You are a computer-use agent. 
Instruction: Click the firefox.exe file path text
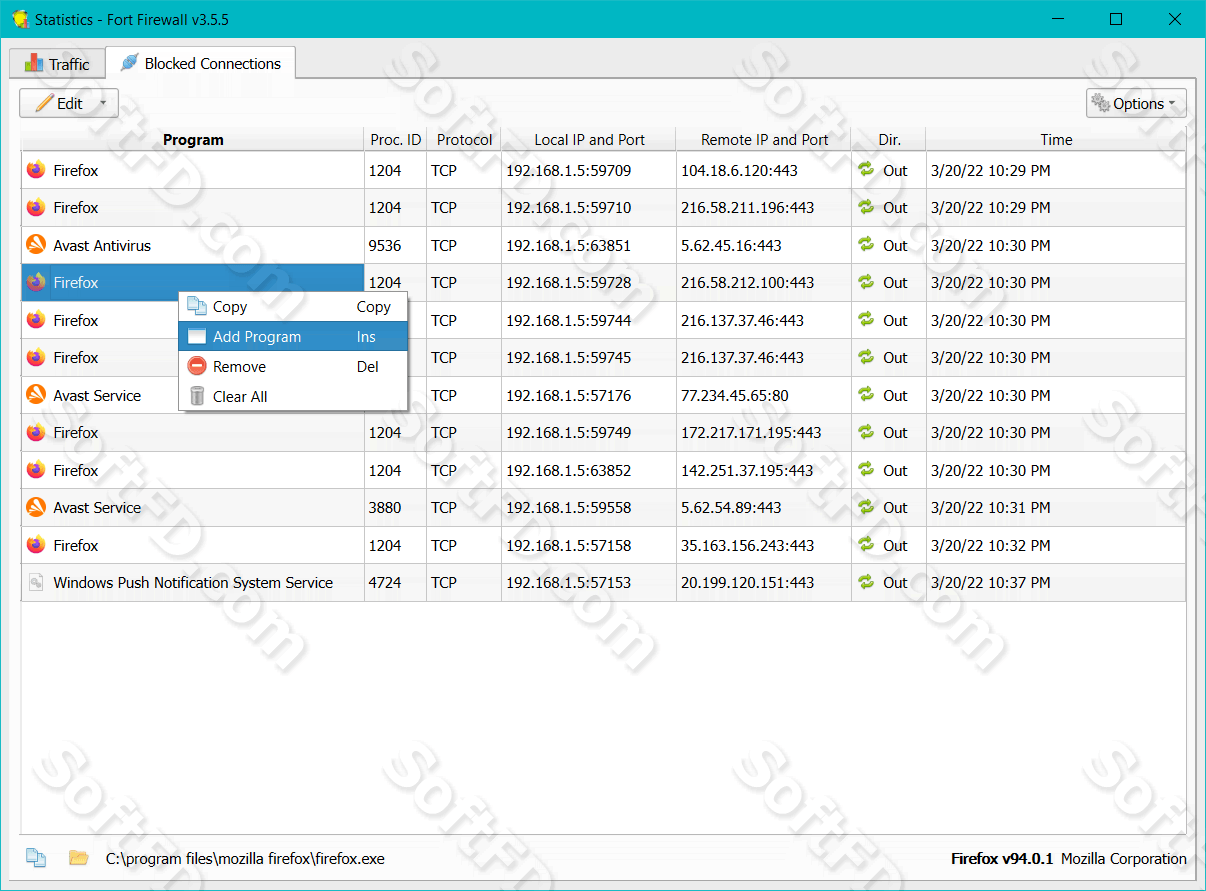click(x=245, y=859)
